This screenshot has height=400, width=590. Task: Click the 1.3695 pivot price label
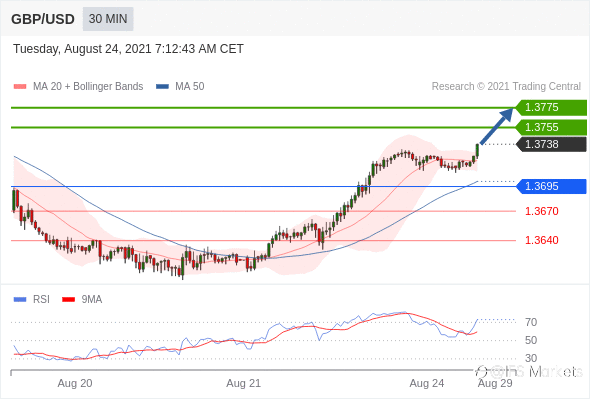click(551, 186)
